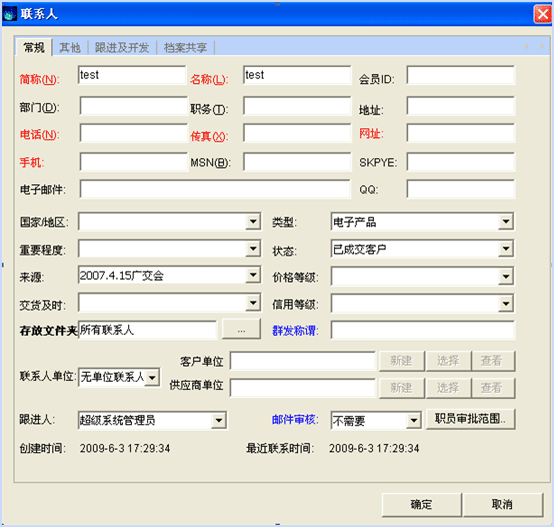Close the 联系人 dialog window
Image resolution: width=554 pixels, height=527 pixels.
click(542, 14)
